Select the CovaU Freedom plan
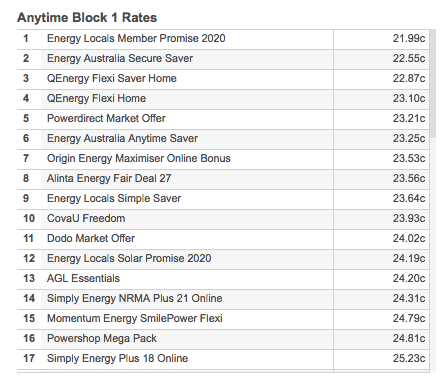 (223, 219)
